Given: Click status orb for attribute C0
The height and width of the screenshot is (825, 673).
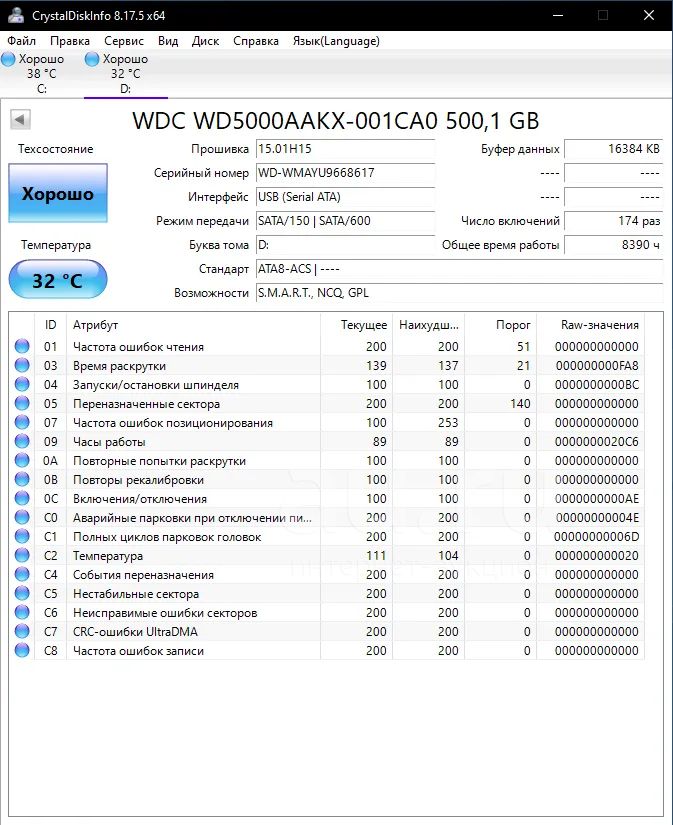Looking at the screenshot, I should (x=22, y=517).
